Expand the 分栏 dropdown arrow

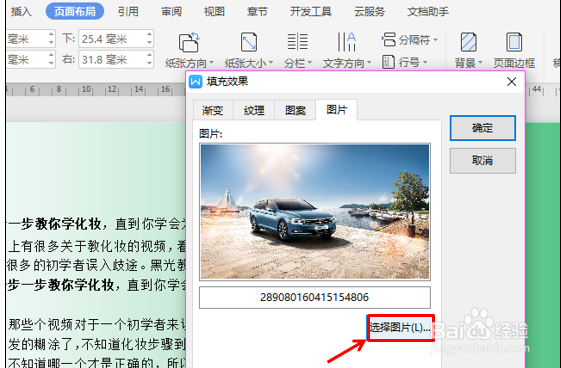309,63
